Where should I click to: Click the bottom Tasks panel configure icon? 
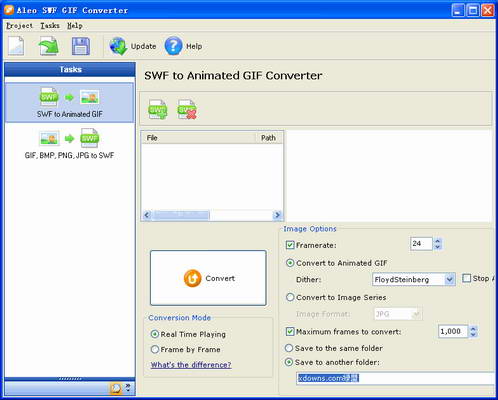click(x=115, y=388)
